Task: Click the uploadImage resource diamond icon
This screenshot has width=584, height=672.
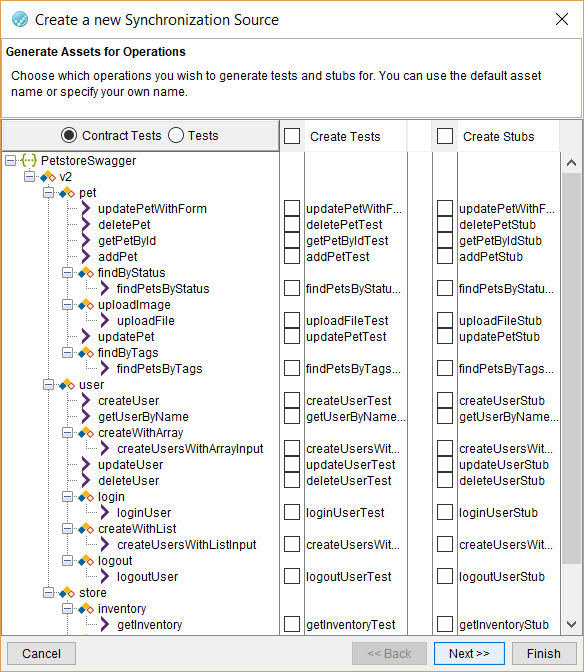Action: coord(86,305)
